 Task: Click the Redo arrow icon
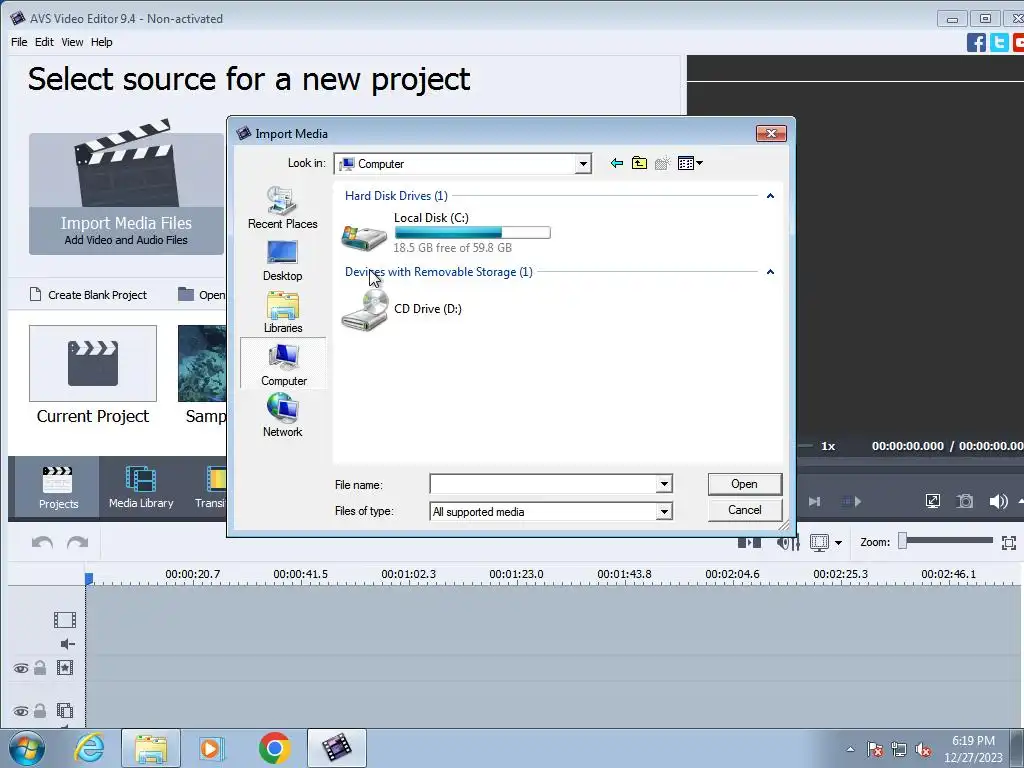77,543
